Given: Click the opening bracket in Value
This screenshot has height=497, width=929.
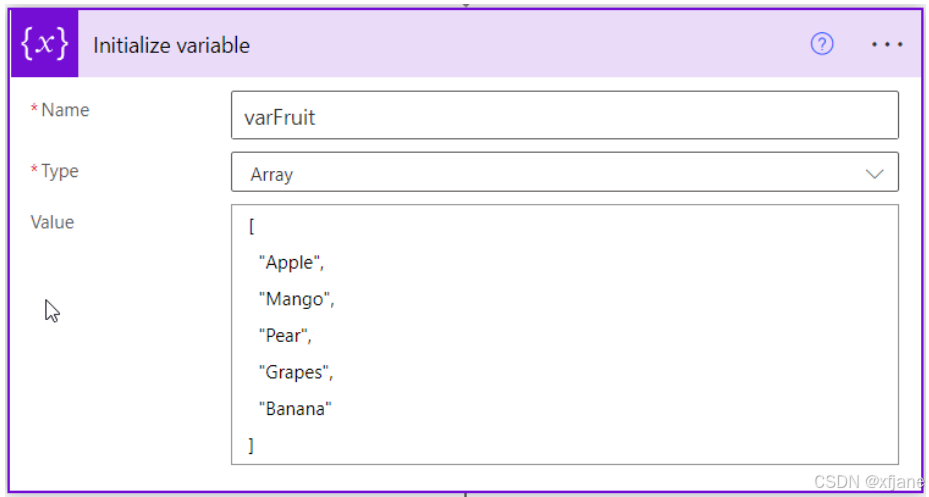Looking at the screenshot, I should coord(251,227).
